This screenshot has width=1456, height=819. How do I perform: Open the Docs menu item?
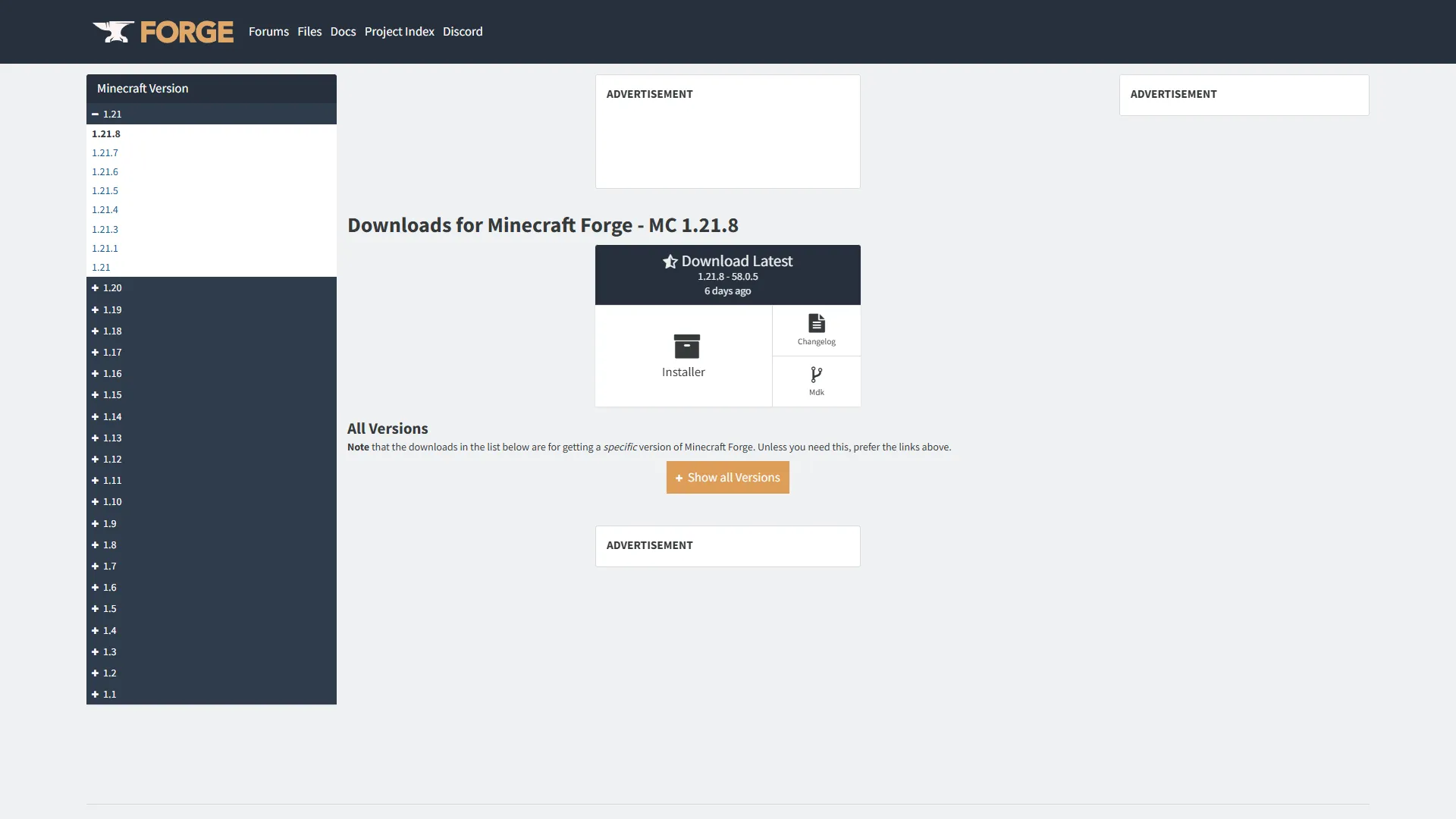343,31
